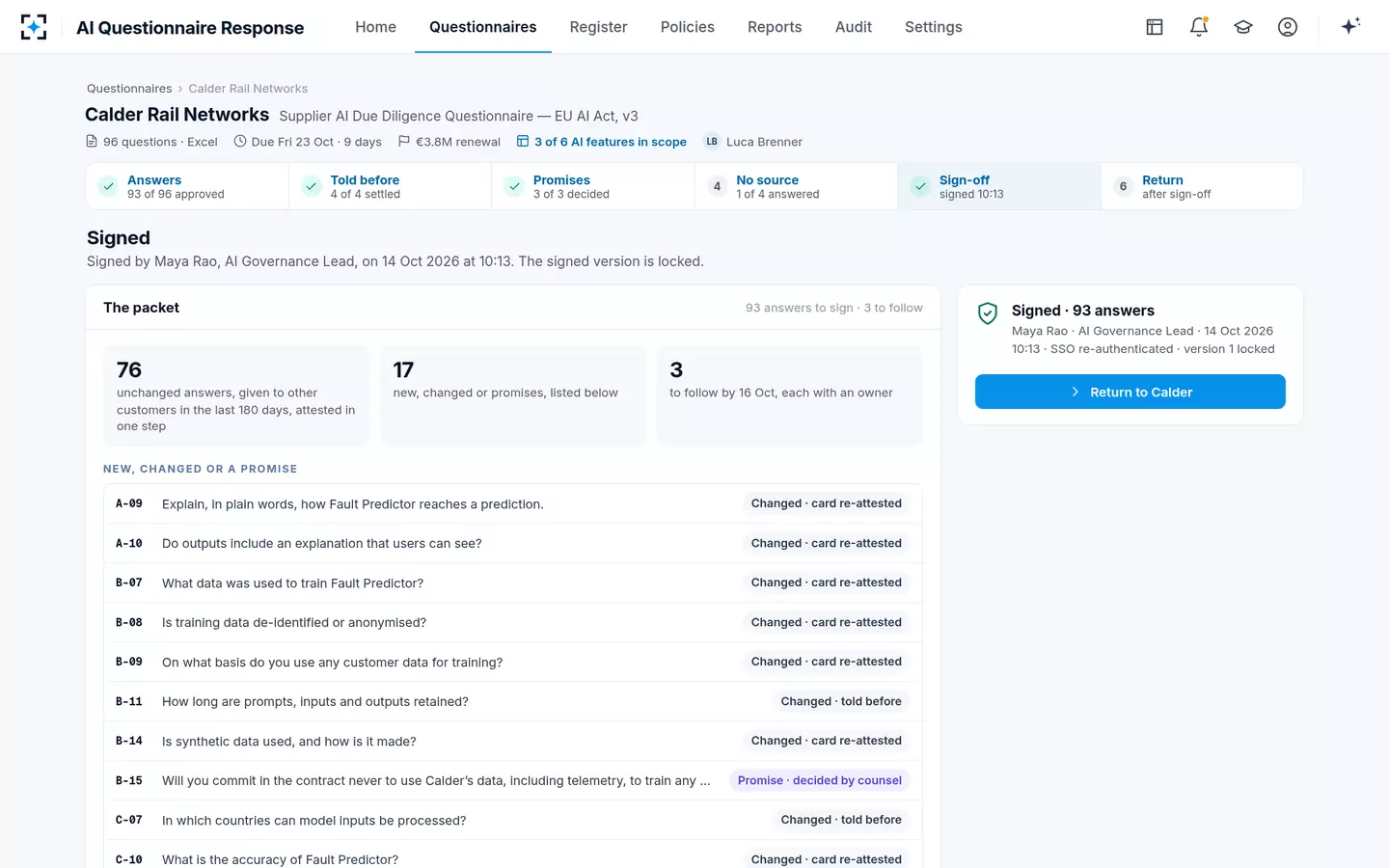This screenshot has height=868, width=1389.
Task: Open user account profile icon
Action: coord(1288,27)
